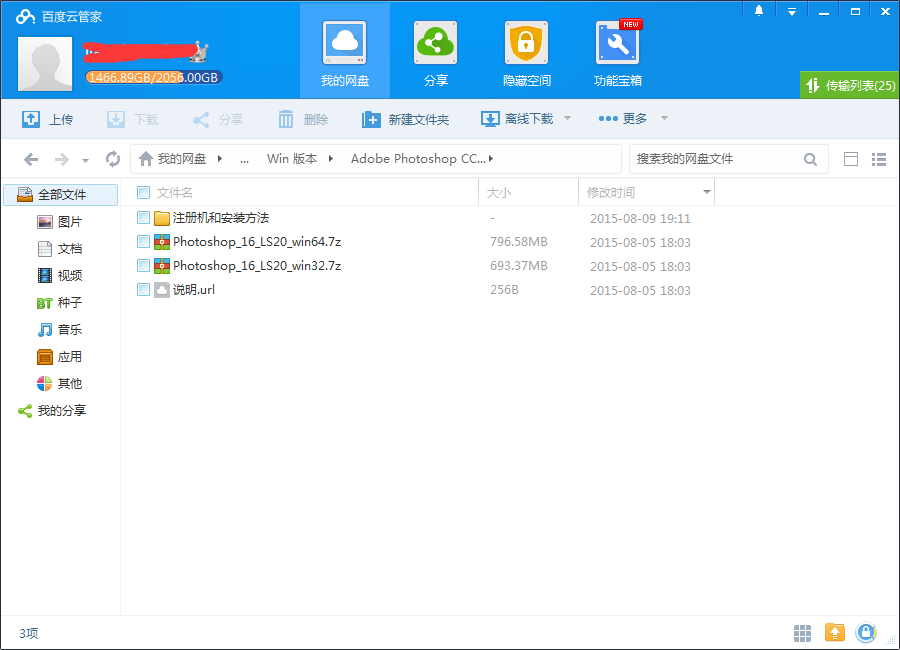Filter by 视频 videos

(60, 276)
